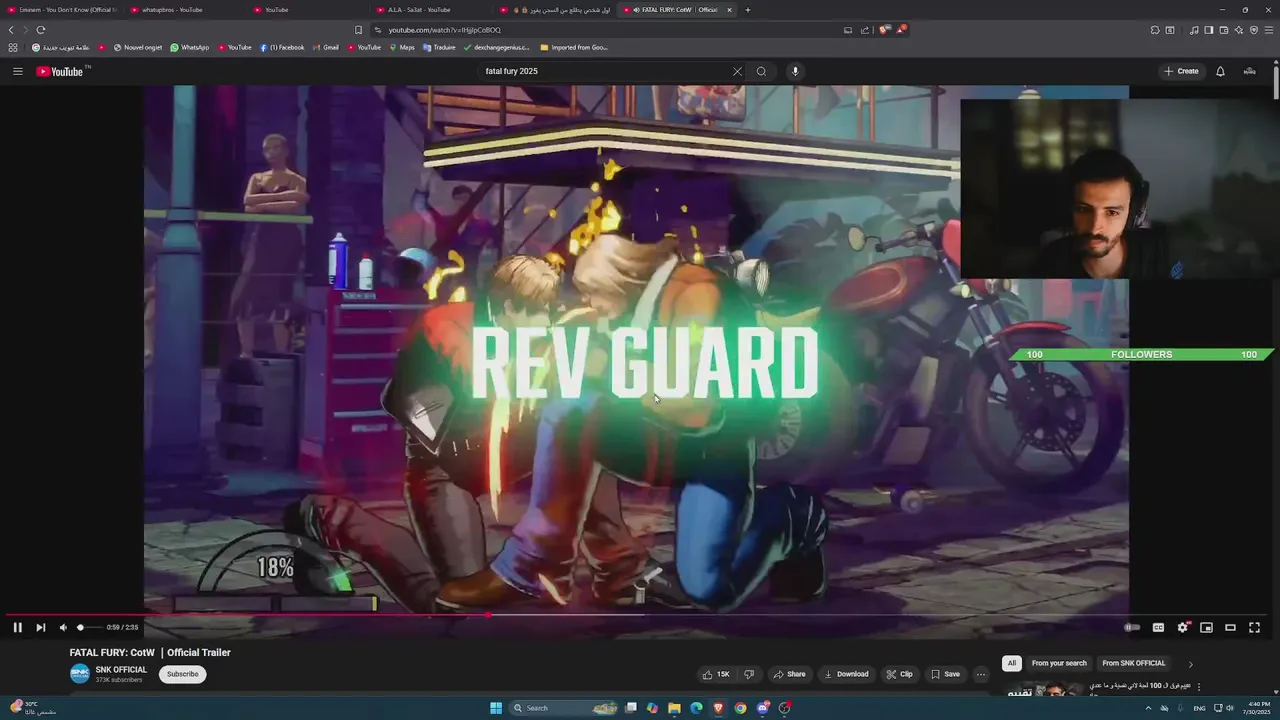Switch to the Eminem browser tab
Viewport: 1280px width, 720px height.
click(x=62, y=10)
